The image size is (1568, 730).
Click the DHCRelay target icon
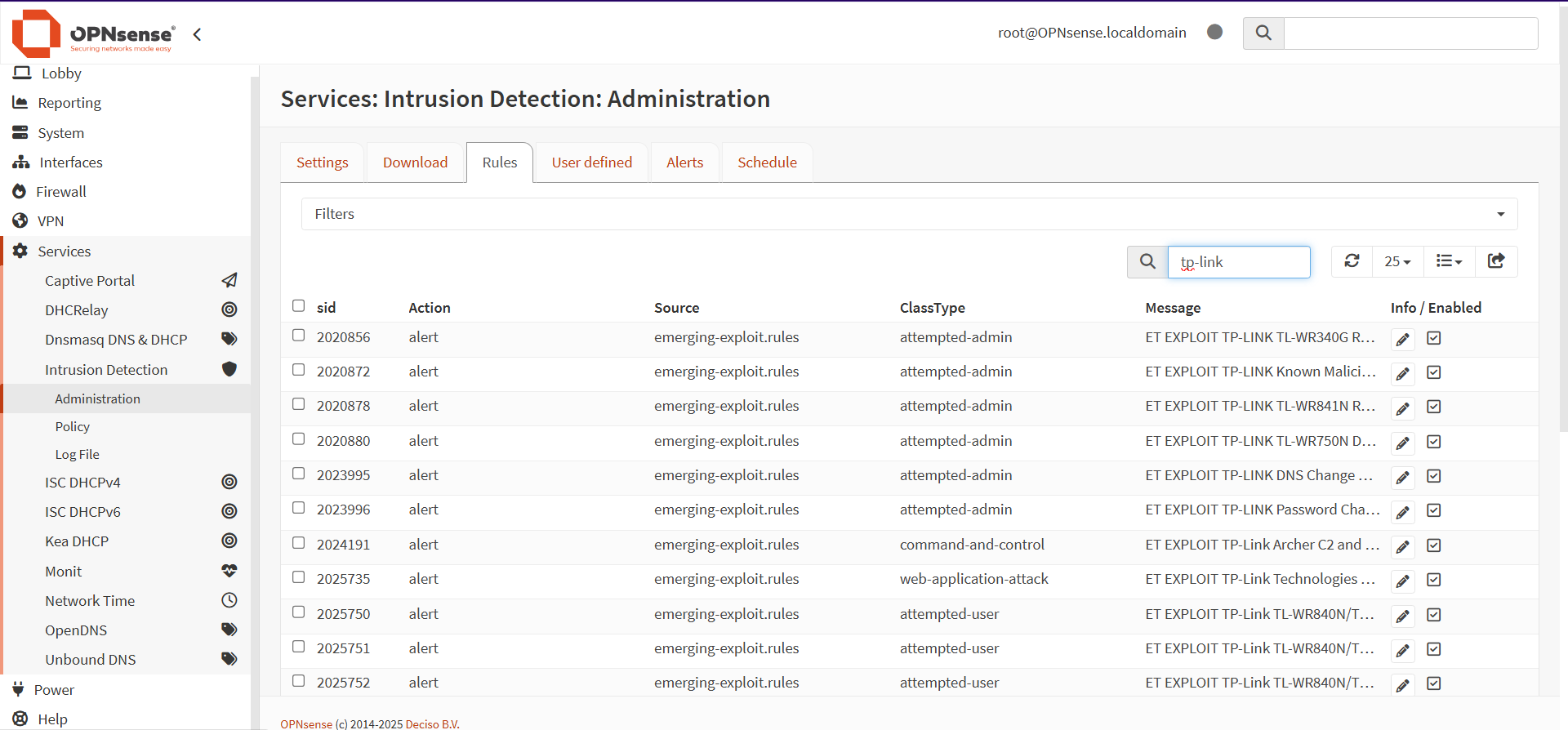point(229,309)
